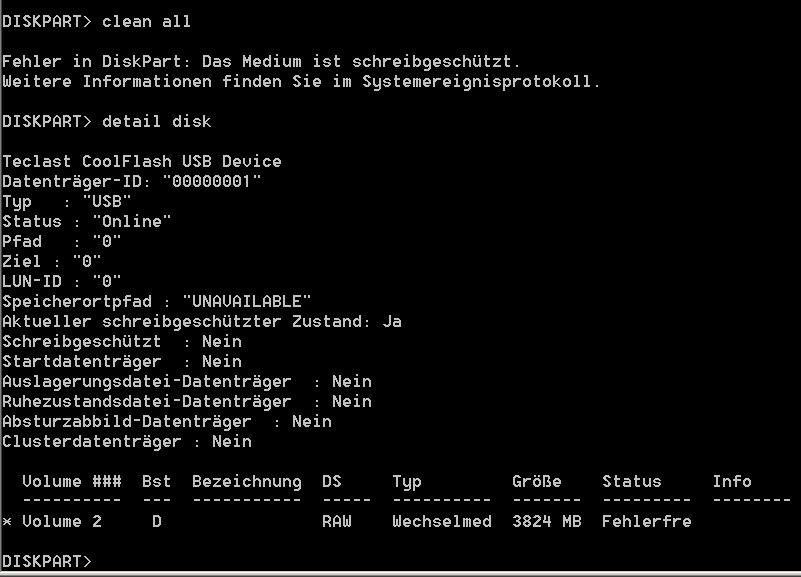The image size is (801, 577).
Task: Click the Speicherortpfad UNAVAILABLE value
Action: tap(247, 301)
